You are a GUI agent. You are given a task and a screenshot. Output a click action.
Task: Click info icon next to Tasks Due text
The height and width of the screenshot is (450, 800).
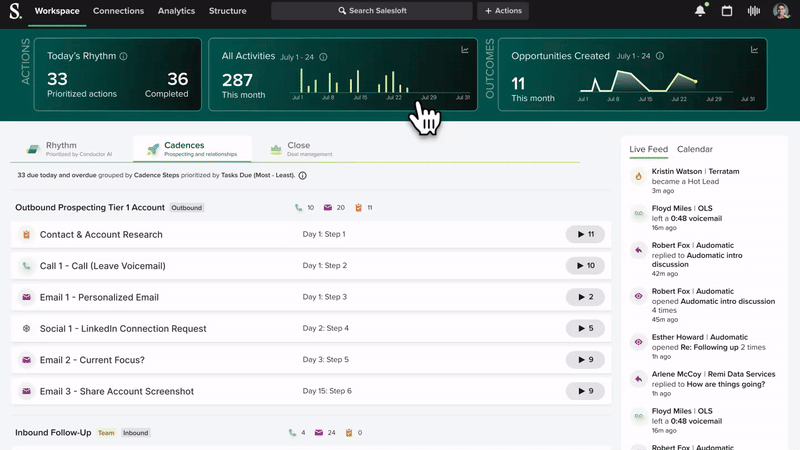pyautogui.click(x=303, y=176)
